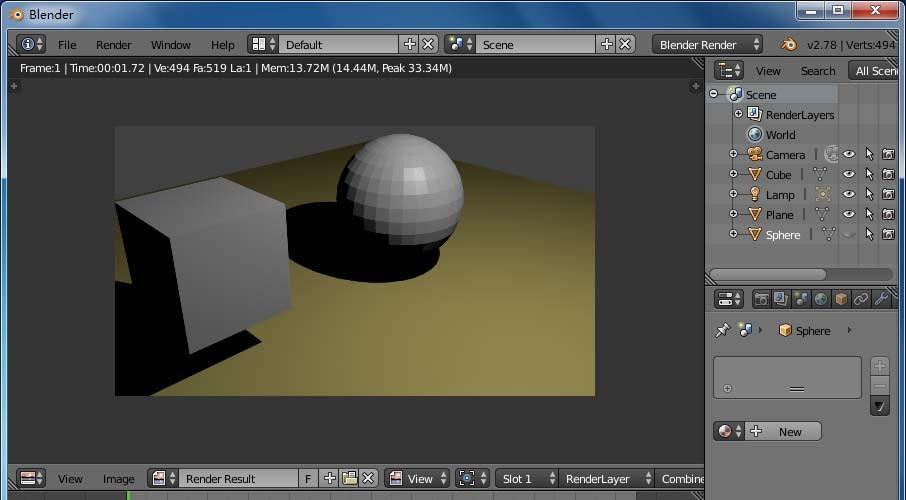Expand the Camera node
Viewport: 906px width, 500px height.
coord(733,154)
